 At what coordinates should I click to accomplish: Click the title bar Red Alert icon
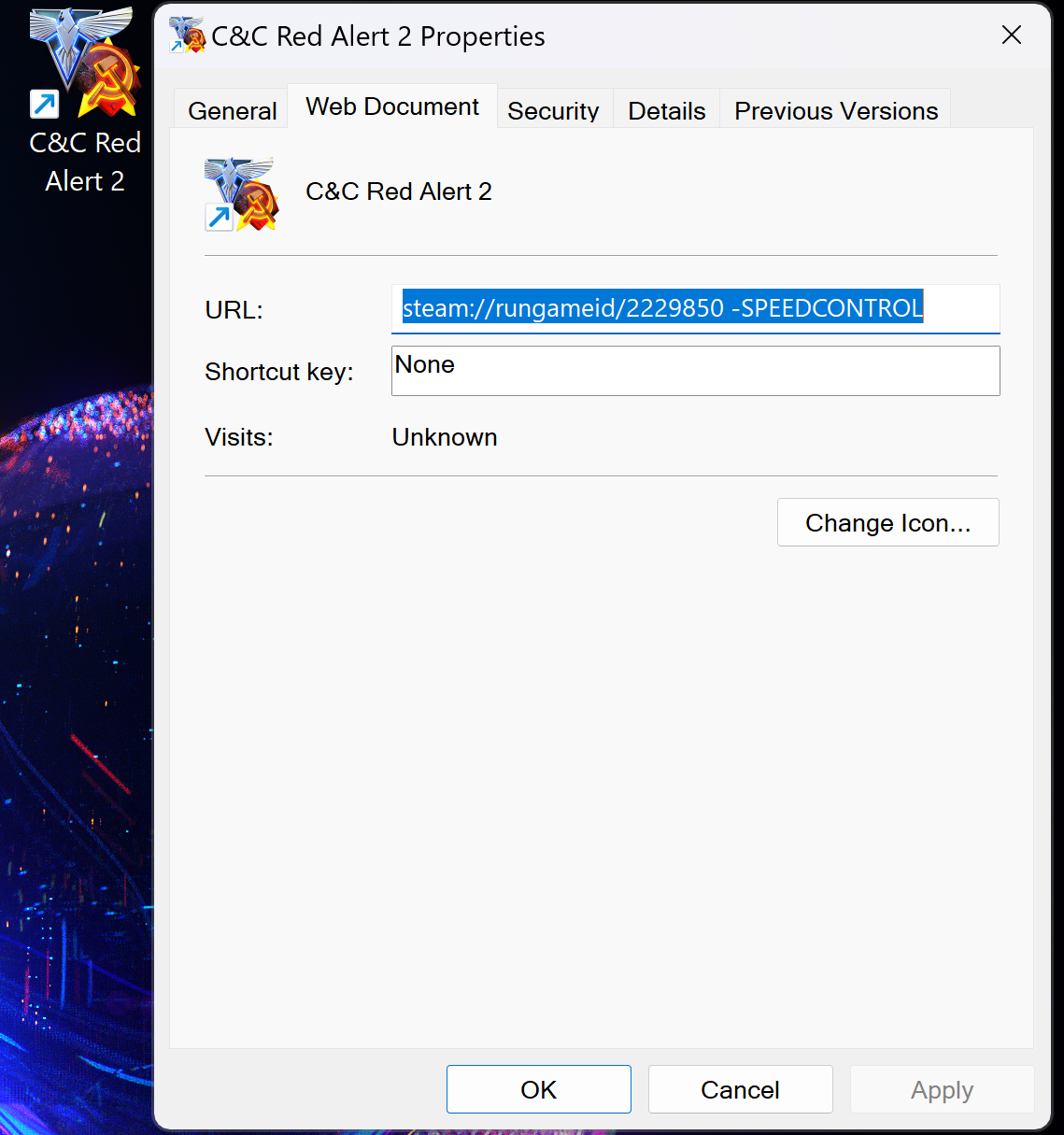187,35
